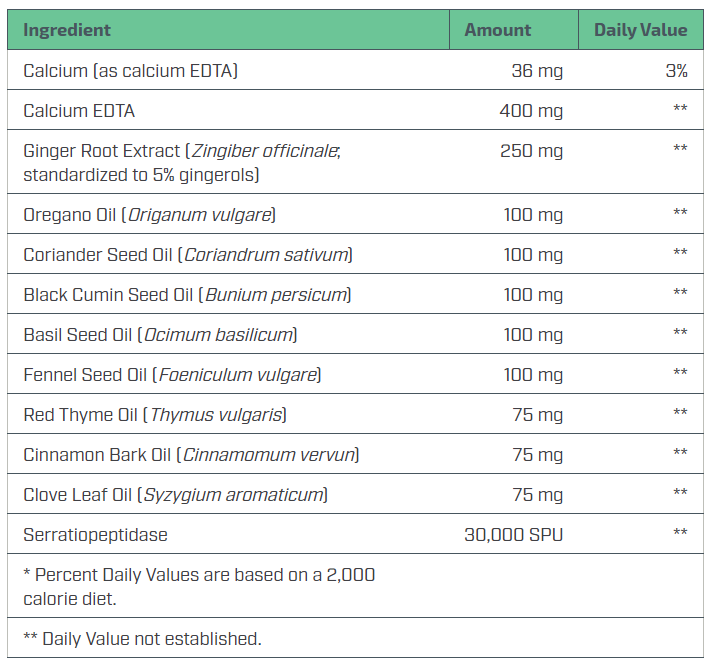The height and width of the screenshot is (670, 717).
Task: Select the Black Cumin Seed Oil entry
Action: point(187,294)
